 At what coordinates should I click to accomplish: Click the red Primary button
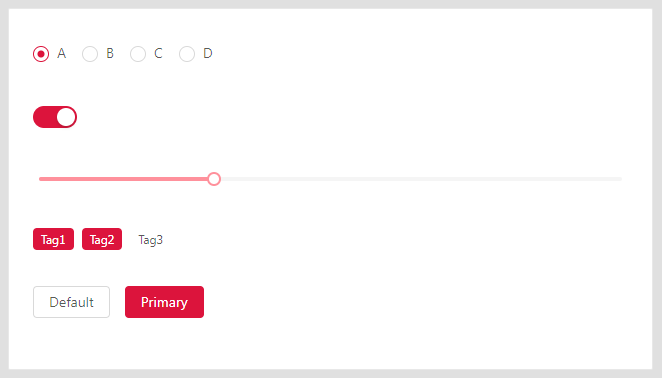pos(164,302)
